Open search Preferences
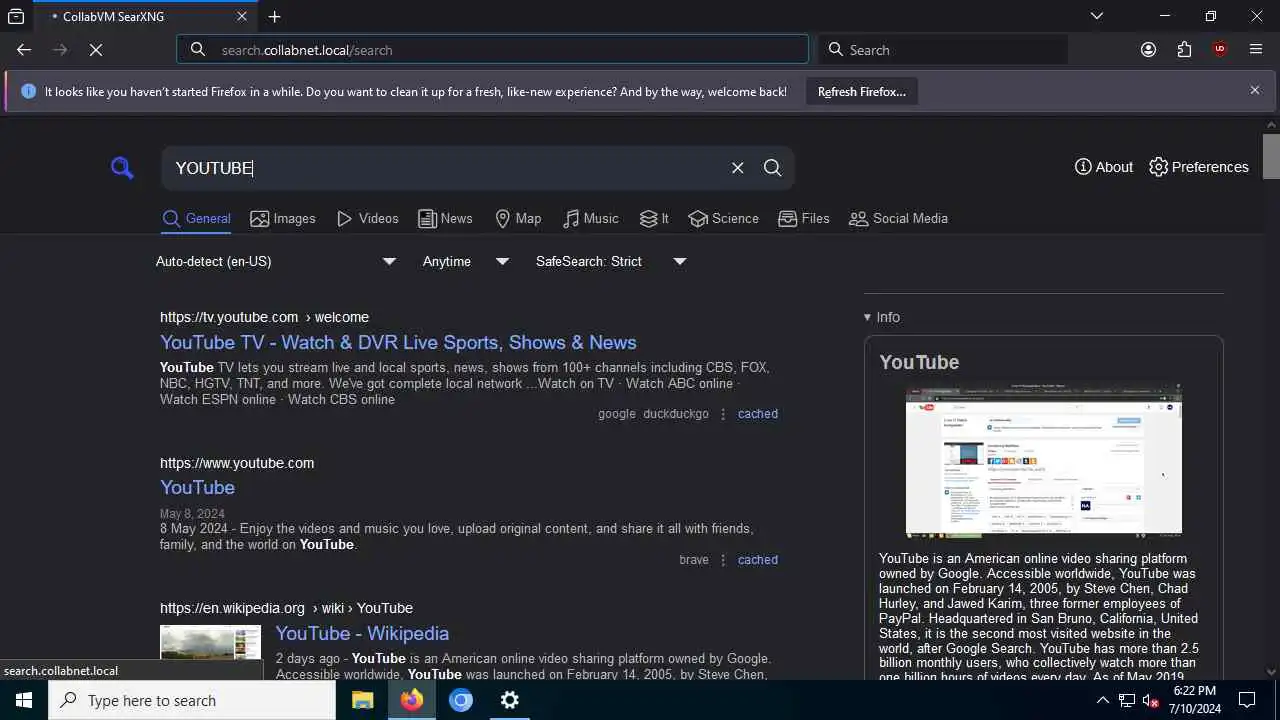The image size is (1280, 720). click(1198, 167)
